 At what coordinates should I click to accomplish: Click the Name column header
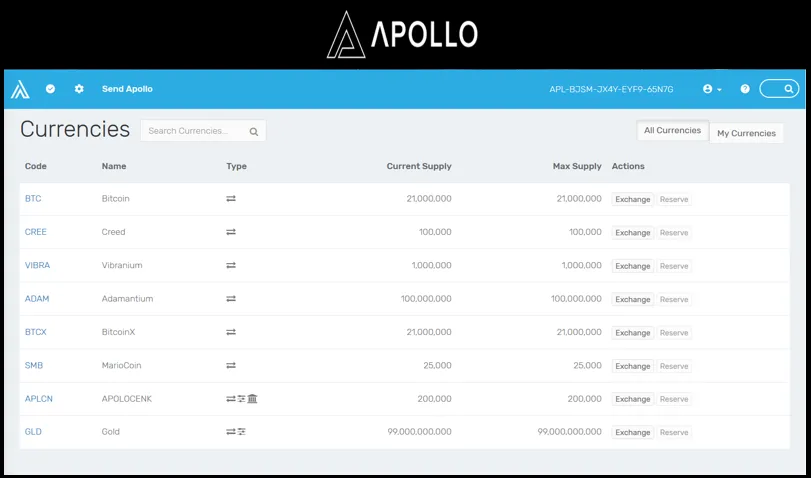click(114, 166)
